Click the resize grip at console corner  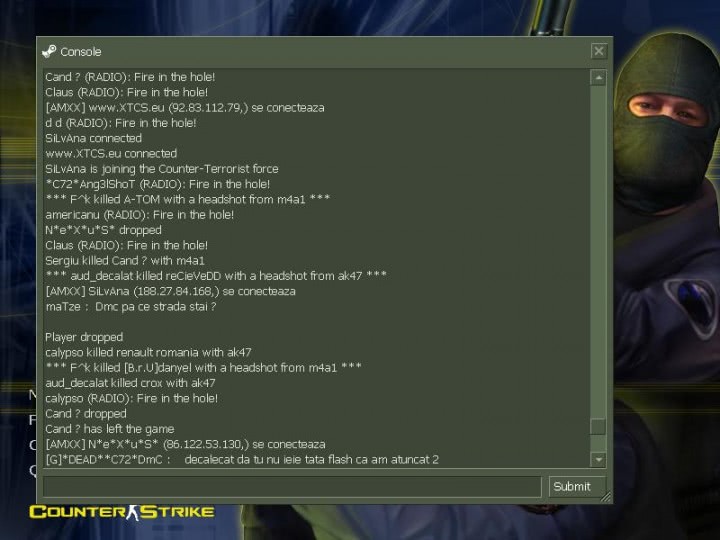(606, 496)
